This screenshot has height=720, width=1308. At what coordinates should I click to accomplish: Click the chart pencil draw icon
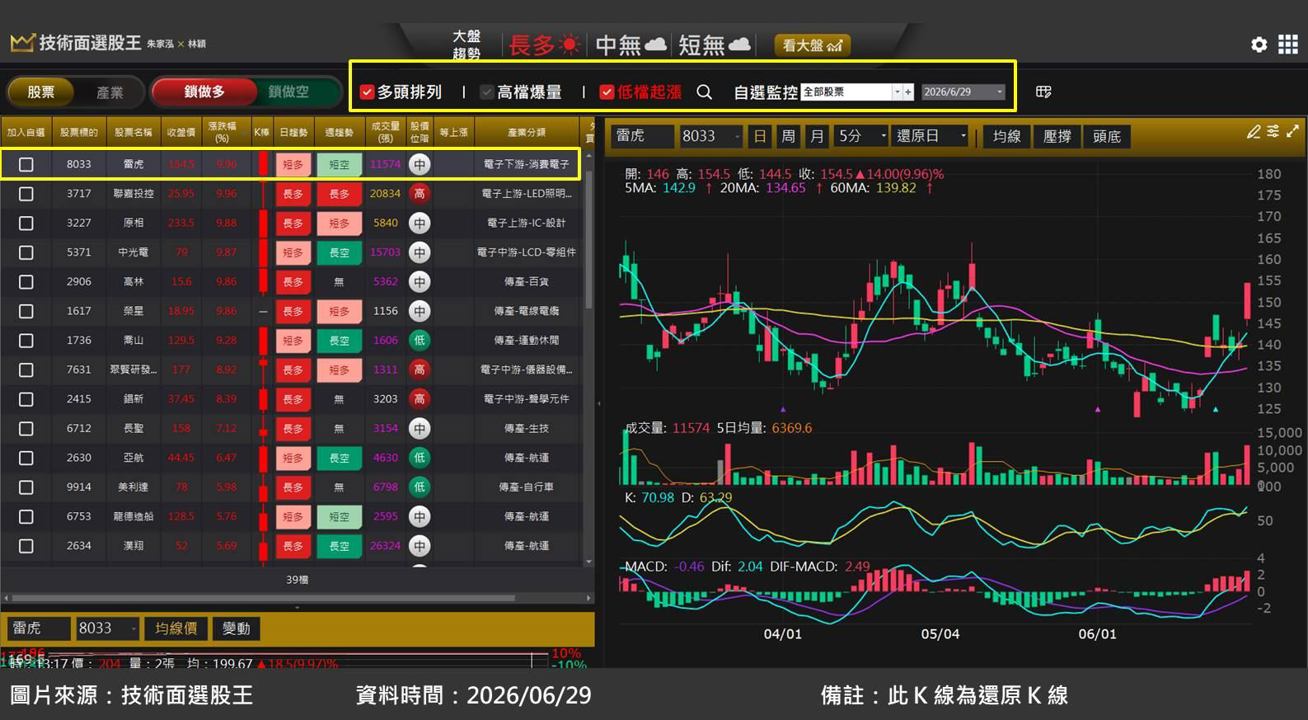click(1254, 131)
